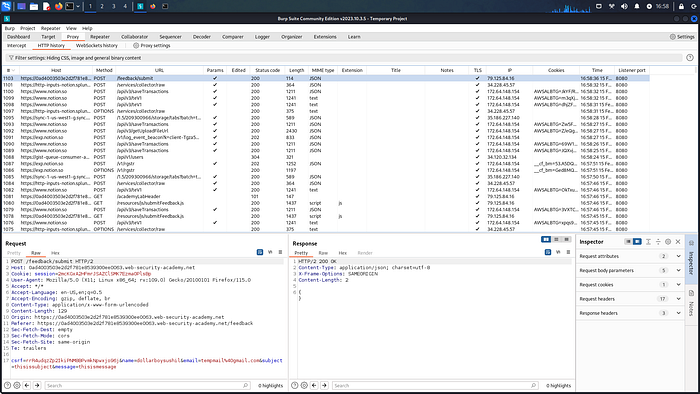Open the Inspector settings gear
This screenshot has width=700, height=394.
coord(668,241)
